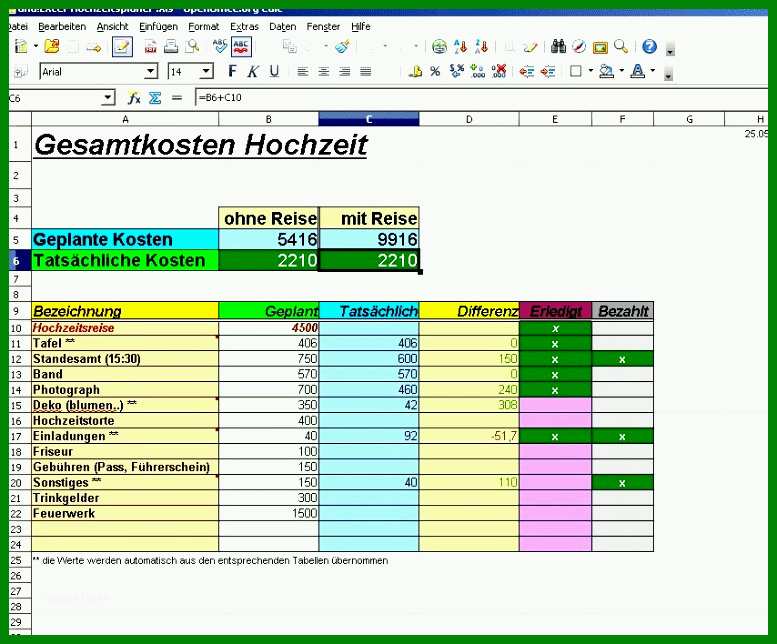
Task: Open the Navigator compass
Action: (579, 47)
